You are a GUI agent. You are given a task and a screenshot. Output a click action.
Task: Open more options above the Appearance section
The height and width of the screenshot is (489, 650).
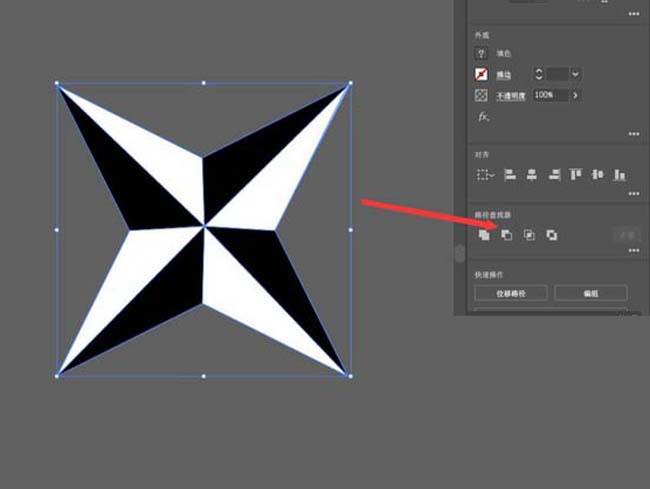tap(634, 14)
